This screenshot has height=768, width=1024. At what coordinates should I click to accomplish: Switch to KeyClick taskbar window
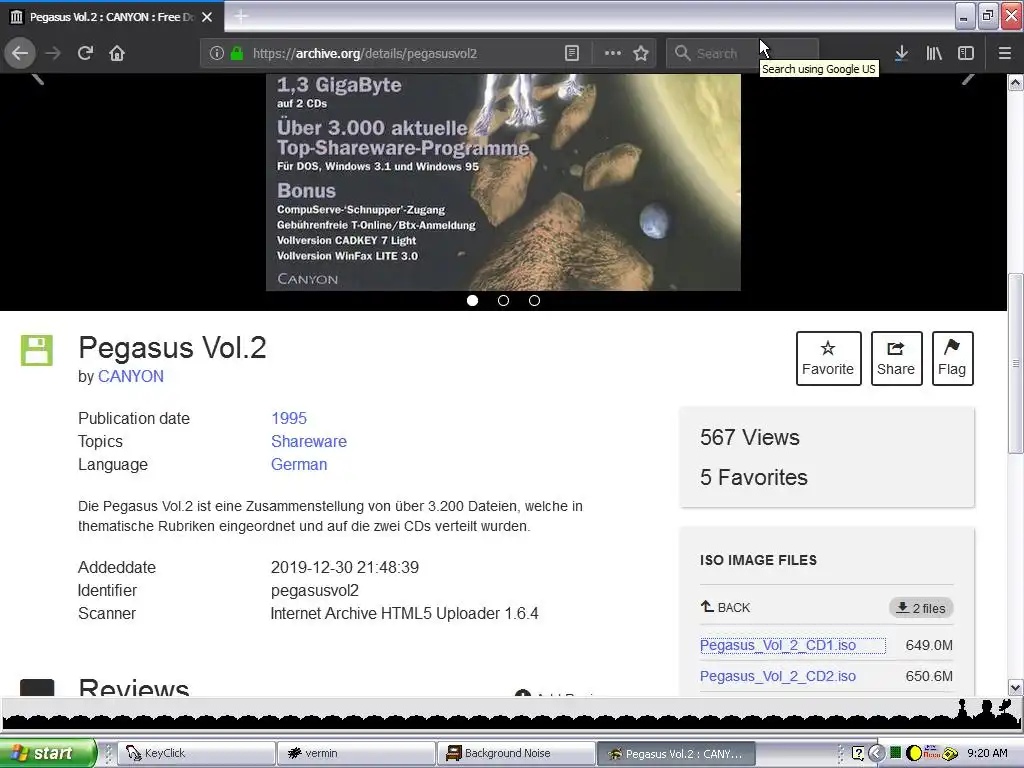click(x=196, y=754)
